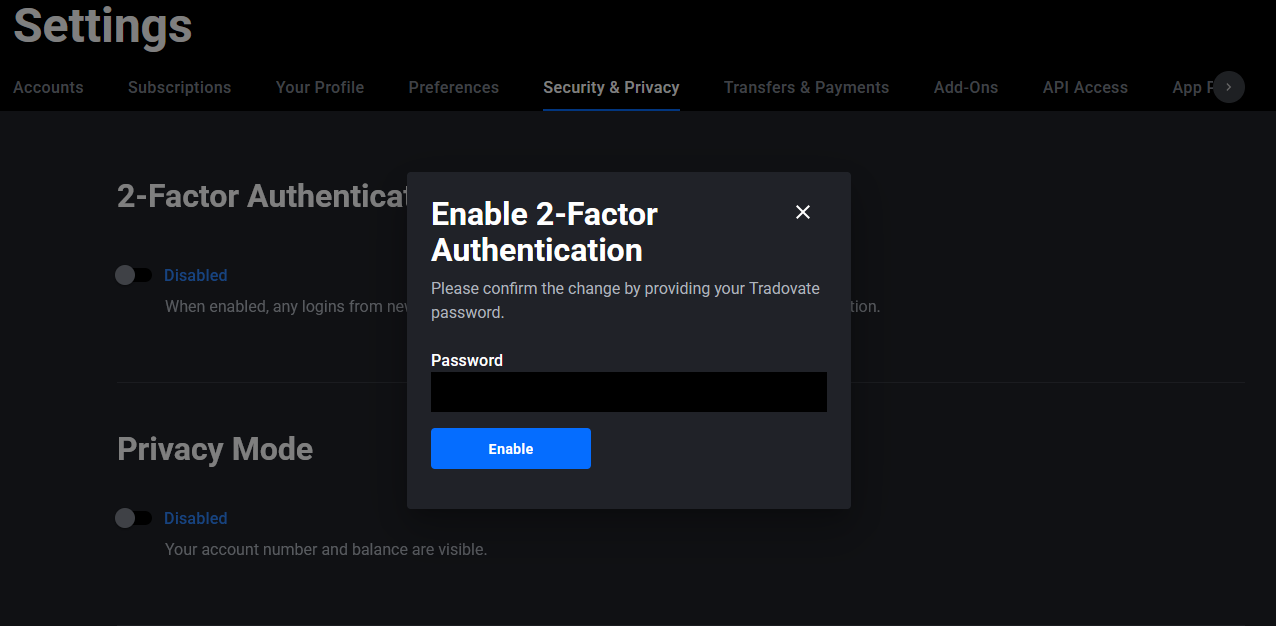1276x626 pixels.
Task: Click the Disabled label under 2-Factor Authentication
Action: pyautogui.click(x=195, y=275)
